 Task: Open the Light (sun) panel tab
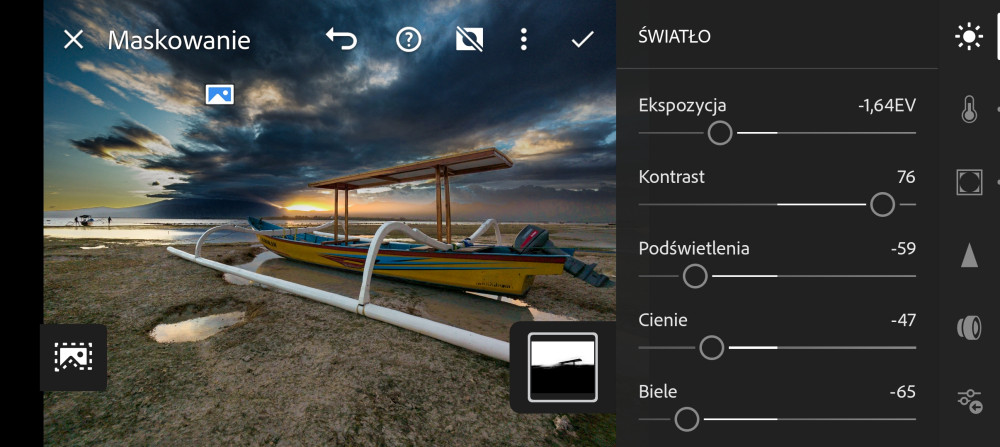tap(969, 37)
